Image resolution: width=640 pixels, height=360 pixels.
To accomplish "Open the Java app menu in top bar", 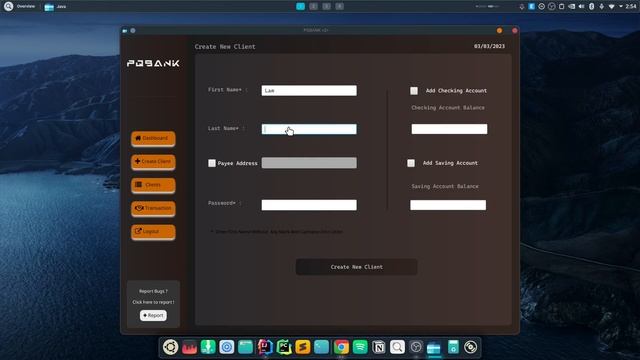I will [x=55, y=7].
